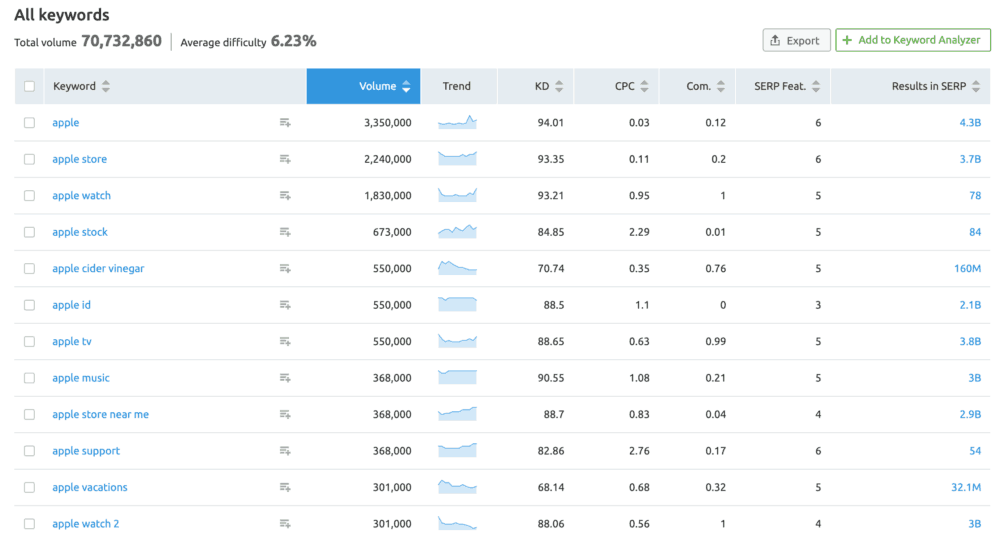Select apple watch row checkbox
1000x539 pixels.
tap(29, 195)
